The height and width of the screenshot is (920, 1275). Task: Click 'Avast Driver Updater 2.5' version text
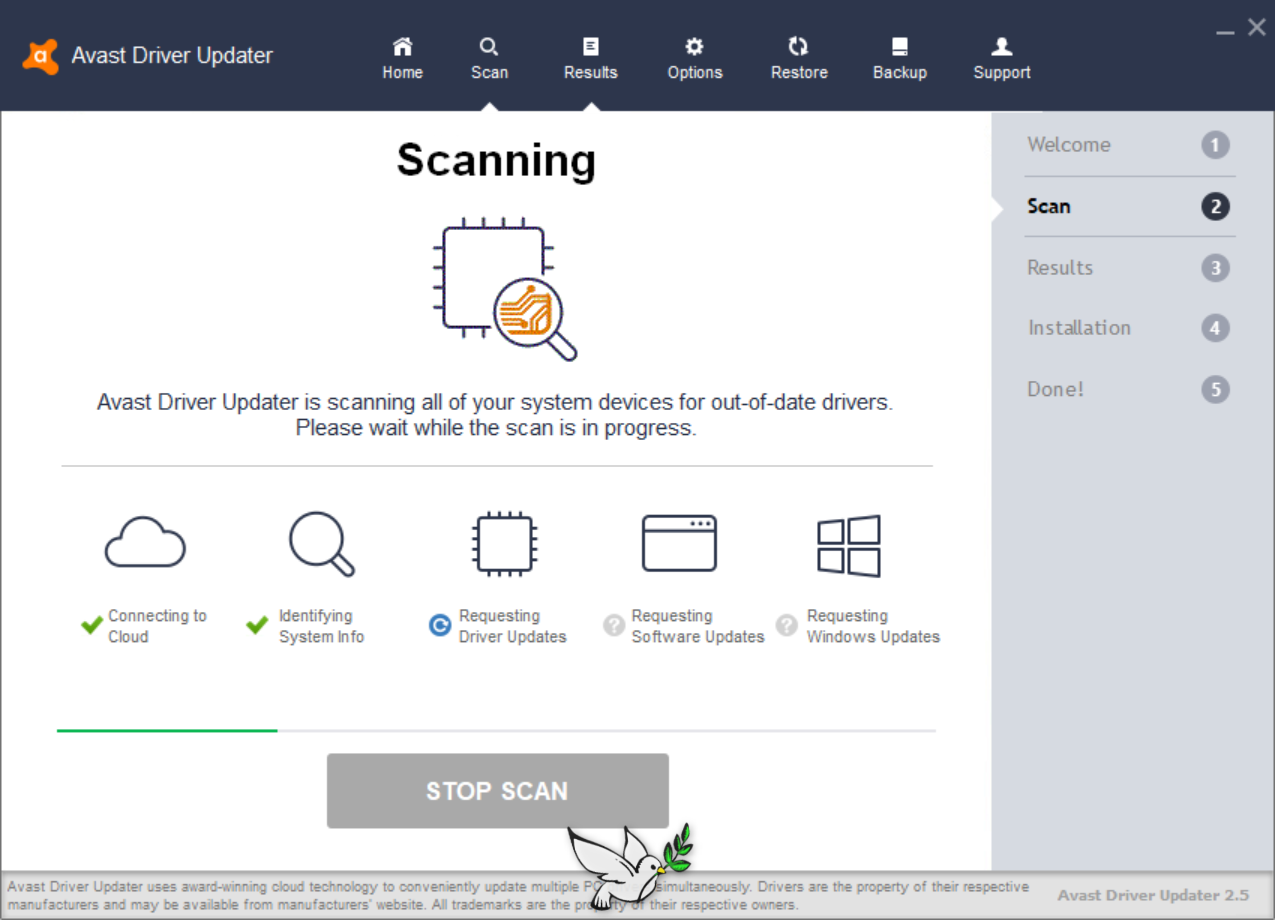[x=1153, y=895]
